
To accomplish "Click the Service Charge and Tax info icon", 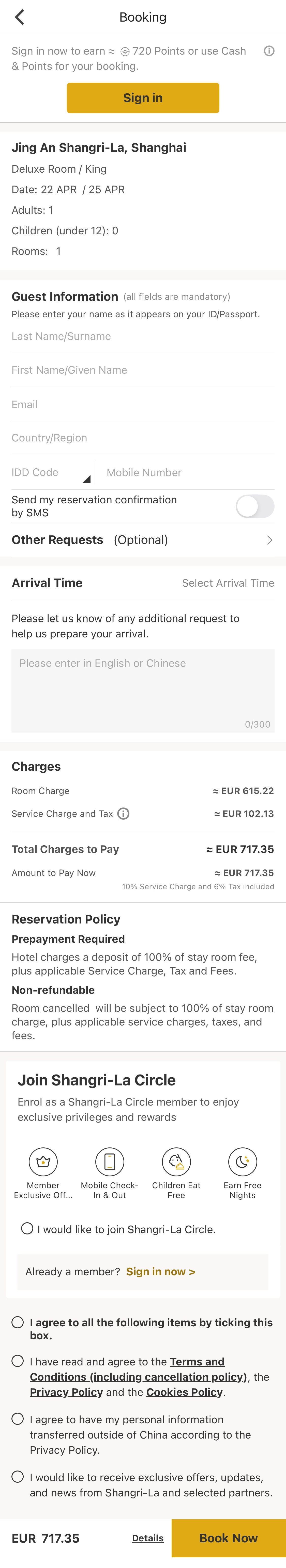I will coord(124,814).
